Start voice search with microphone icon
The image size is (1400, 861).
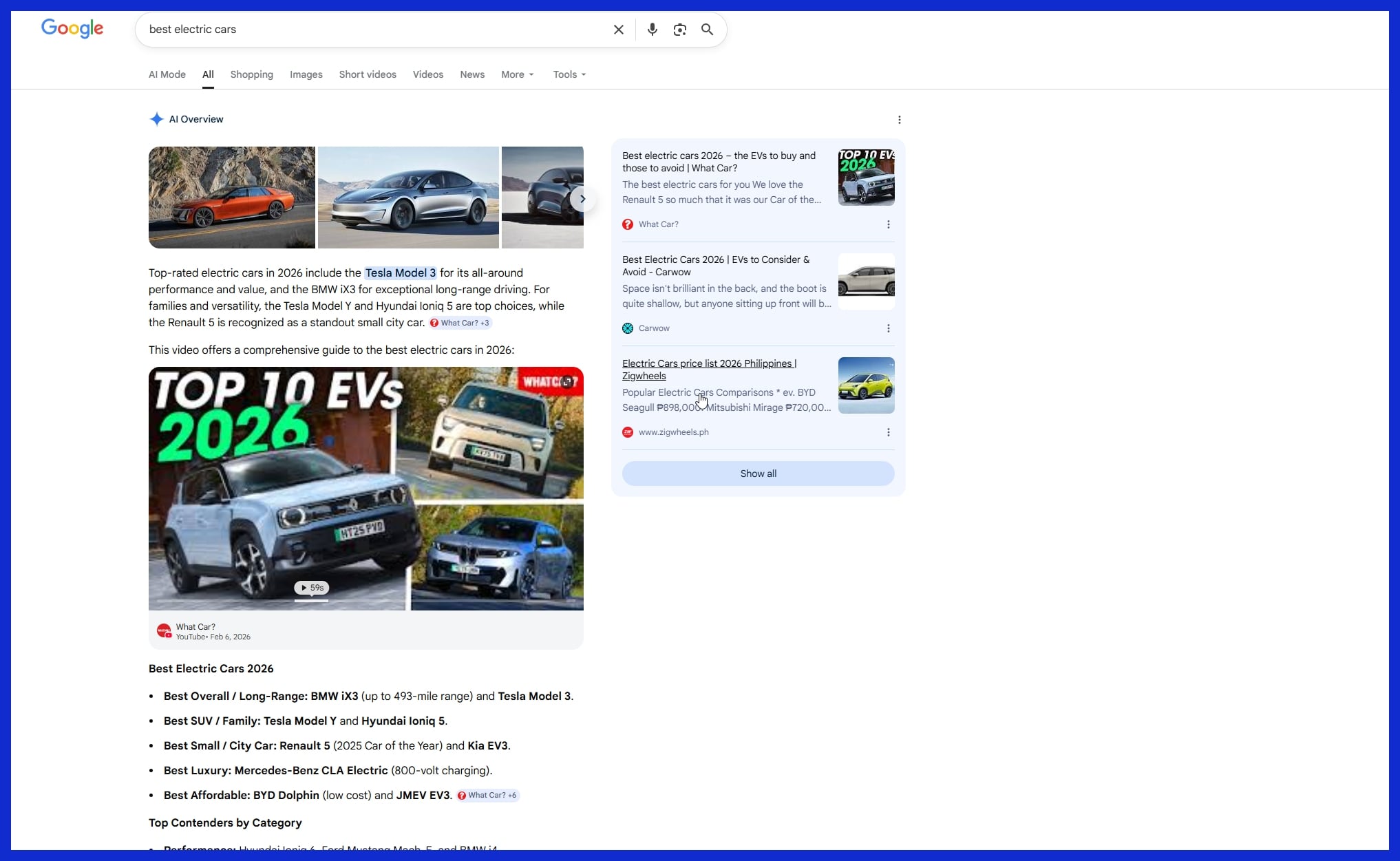point(652,30)
